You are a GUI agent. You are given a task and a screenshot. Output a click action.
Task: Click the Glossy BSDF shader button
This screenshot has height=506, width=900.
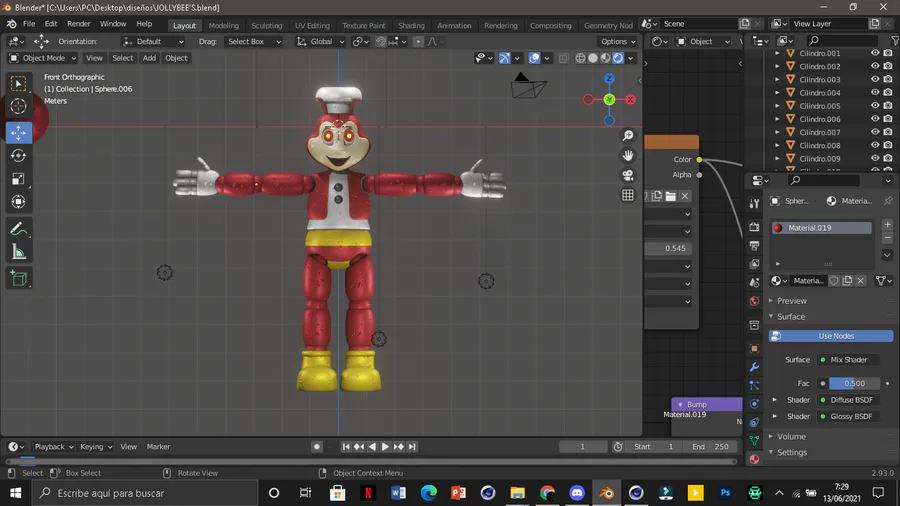point(848,417)
